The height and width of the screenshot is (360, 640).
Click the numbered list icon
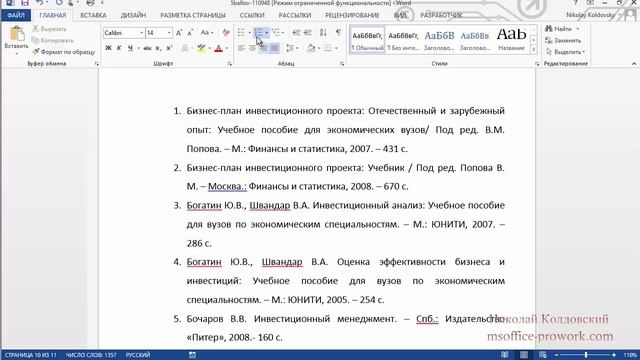tap(258, 33)
